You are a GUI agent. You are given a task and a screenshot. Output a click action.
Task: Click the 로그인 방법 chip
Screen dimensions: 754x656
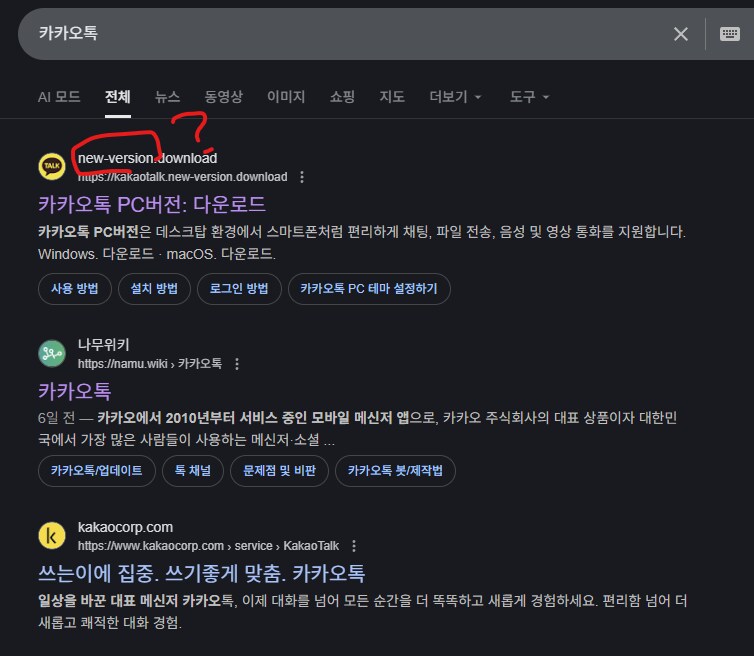[239, 289]
